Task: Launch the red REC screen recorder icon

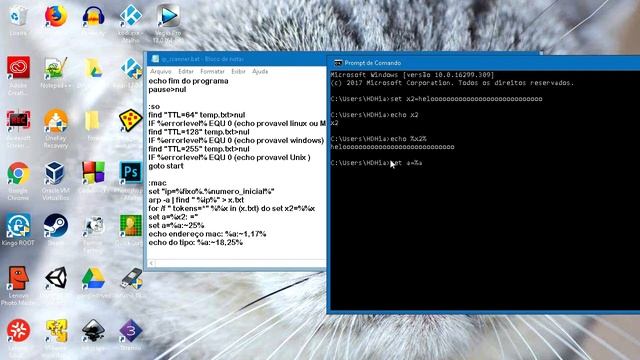Action: click(18, 120)
